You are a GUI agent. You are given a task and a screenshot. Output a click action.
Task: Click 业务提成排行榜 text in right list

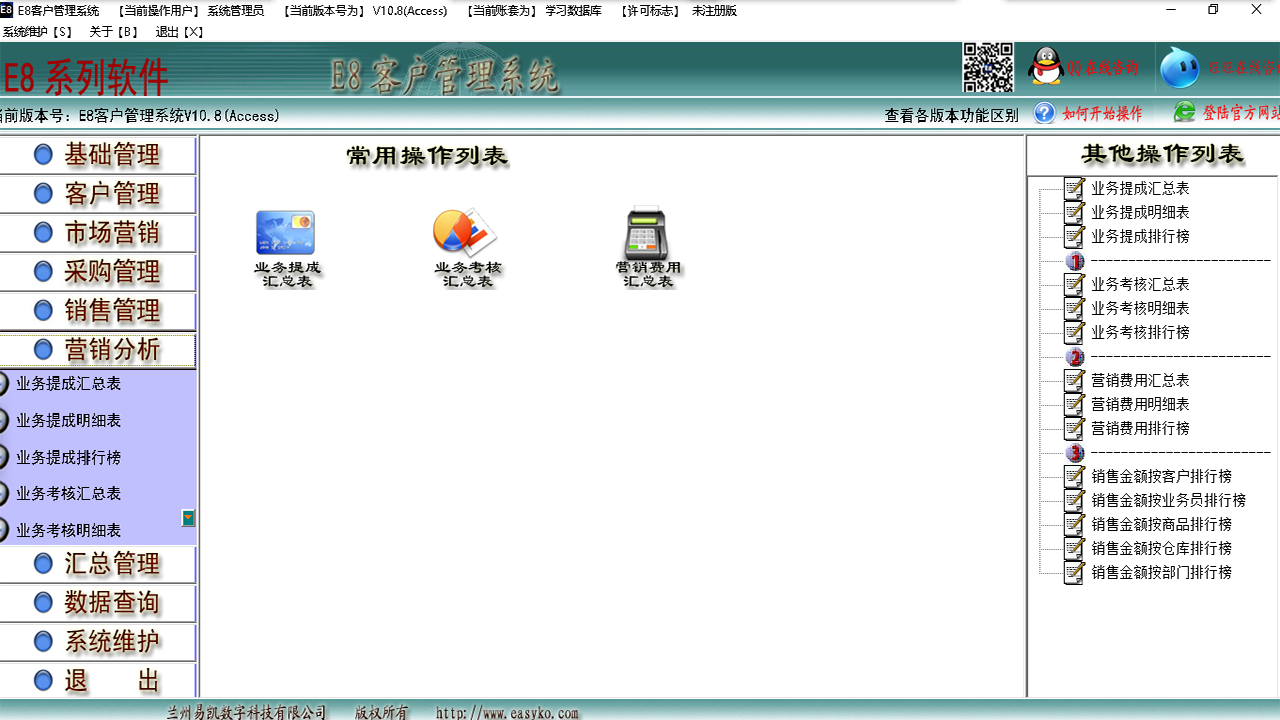click(x=1140, y=236)
